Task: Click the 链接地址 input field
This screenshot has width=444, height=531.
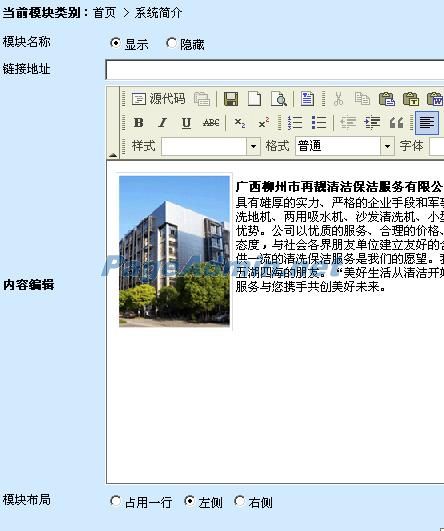Action: click(275, 70)
